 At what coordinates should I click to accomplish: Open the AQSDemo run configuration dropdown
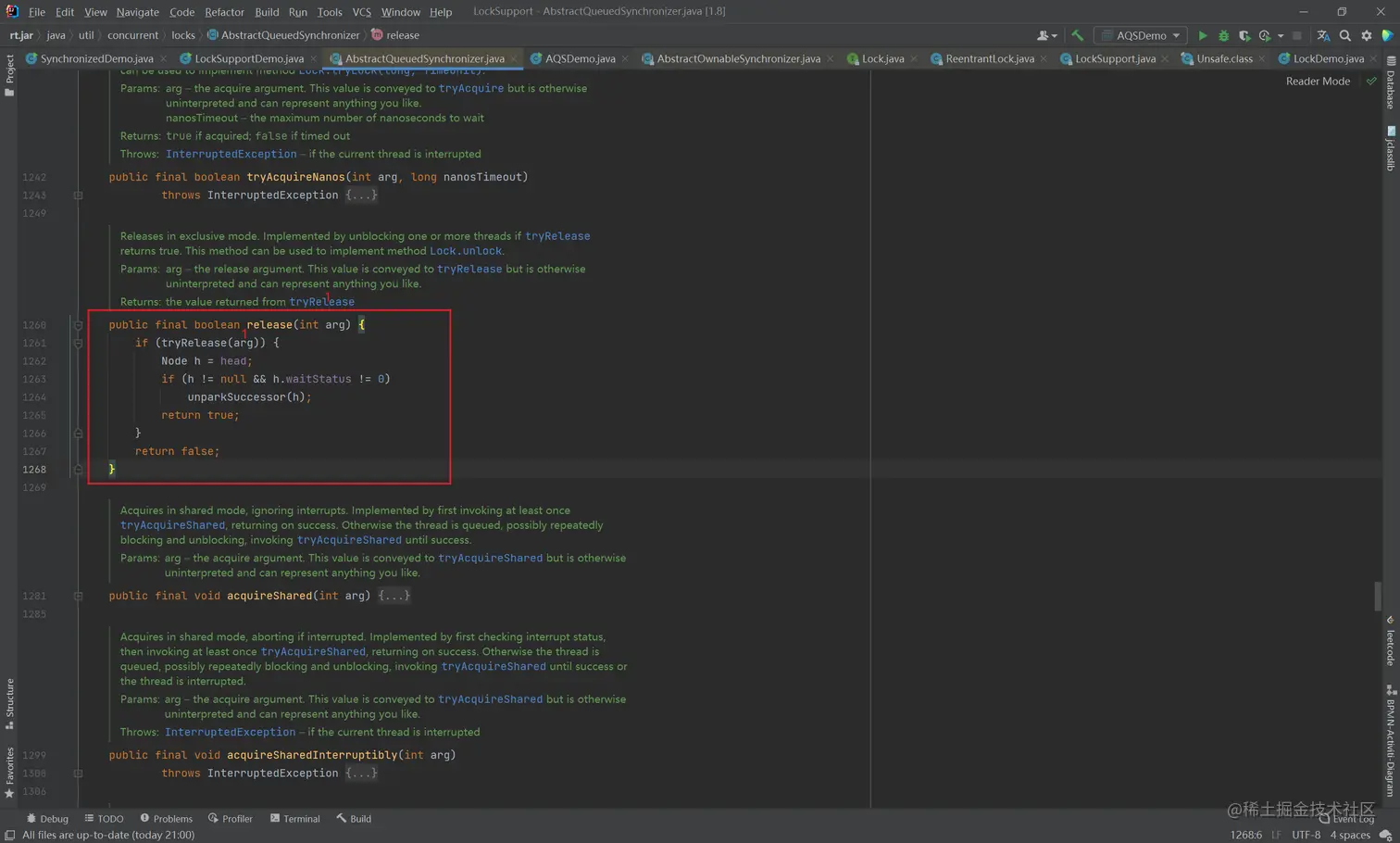pos(1141,35)
